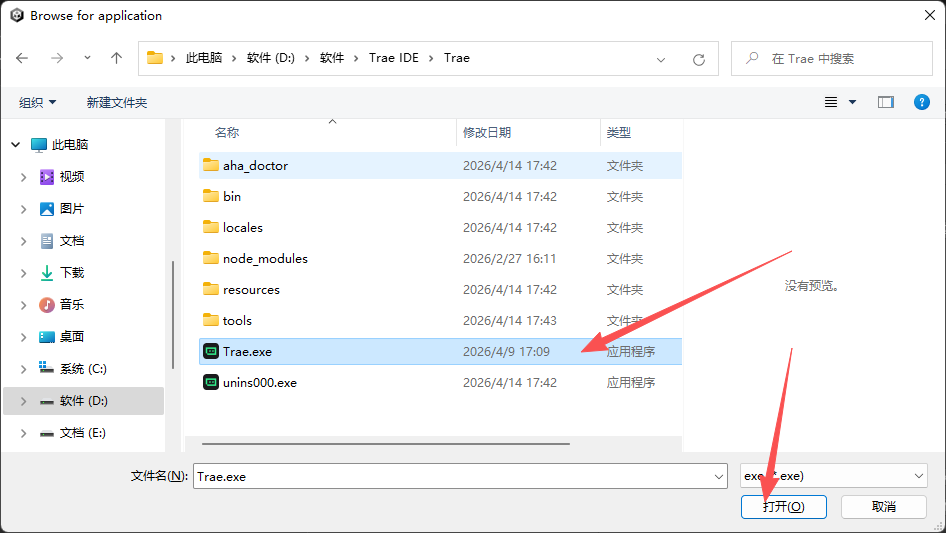Sort by 修改日期 column header
This screenshot has width=946, height=533.
487,132
